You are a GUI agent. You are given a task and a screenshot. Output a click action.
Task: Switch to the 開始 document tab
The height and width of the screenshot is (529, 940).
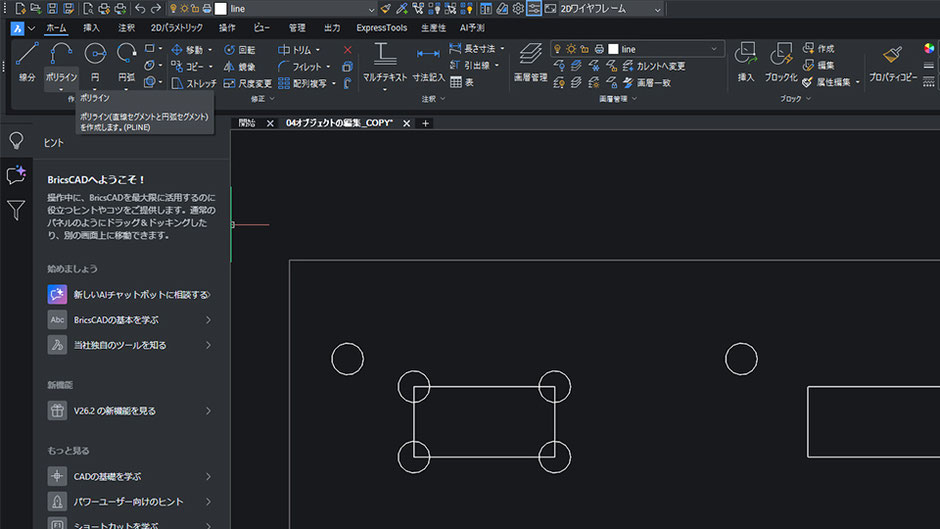247,123
